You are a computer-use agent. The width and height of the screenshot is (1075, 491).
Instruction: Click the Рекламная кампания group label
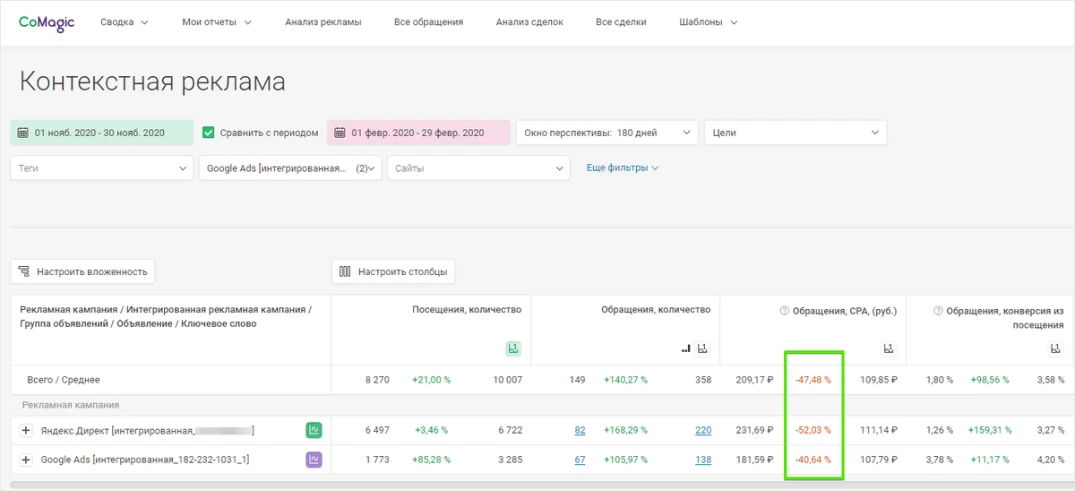71,405
